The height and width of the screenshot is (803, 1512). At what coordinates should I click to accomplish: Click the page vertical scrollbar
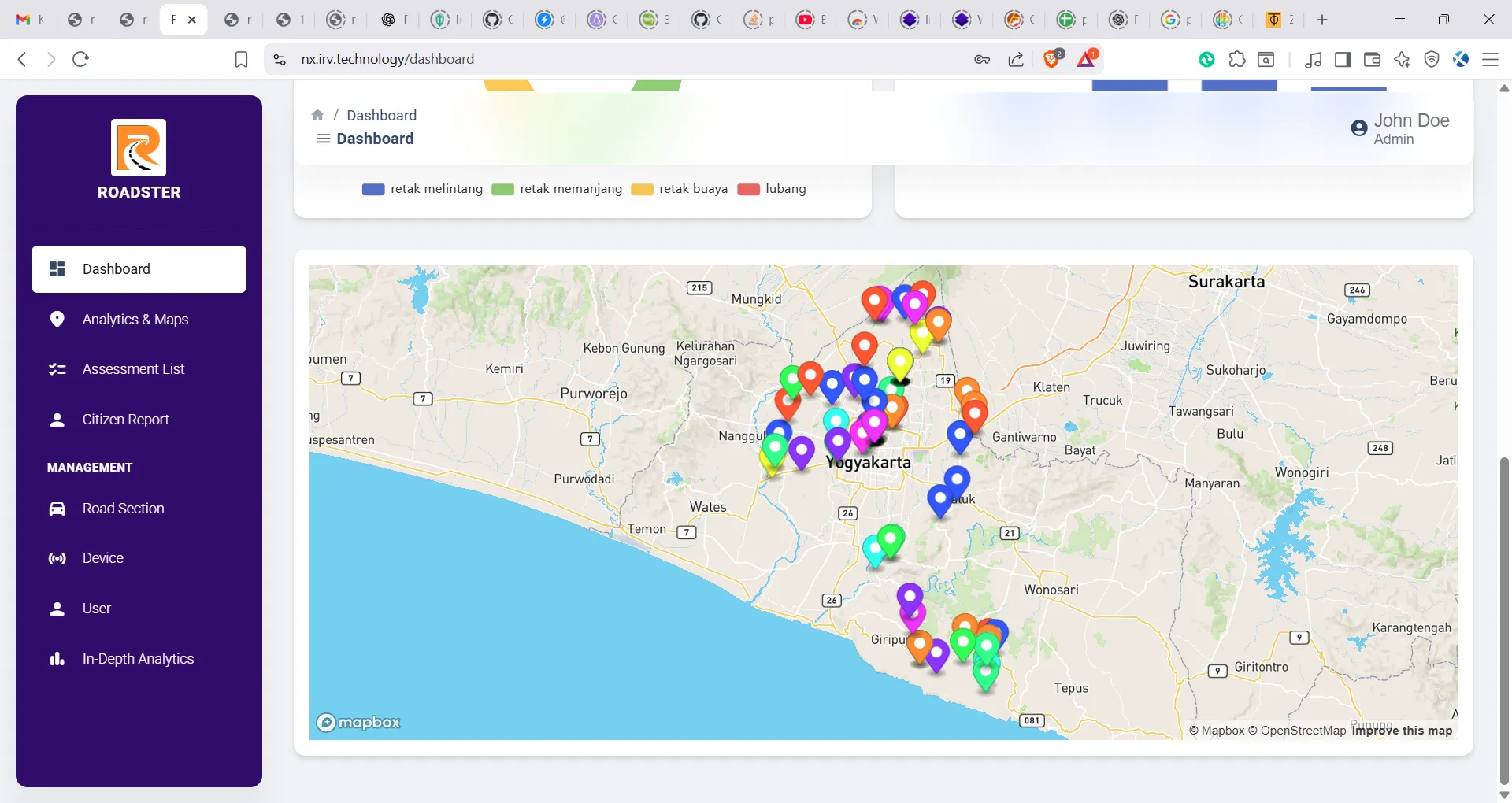tap(1504, 620)
